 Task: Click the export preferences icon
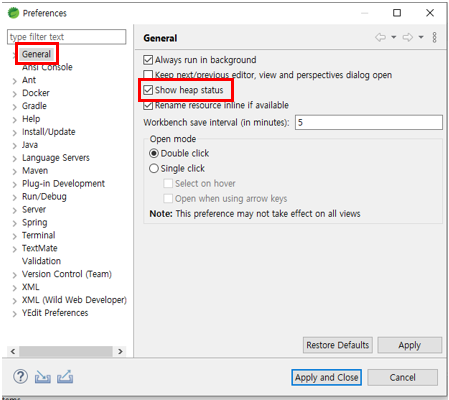click(65, 377)
